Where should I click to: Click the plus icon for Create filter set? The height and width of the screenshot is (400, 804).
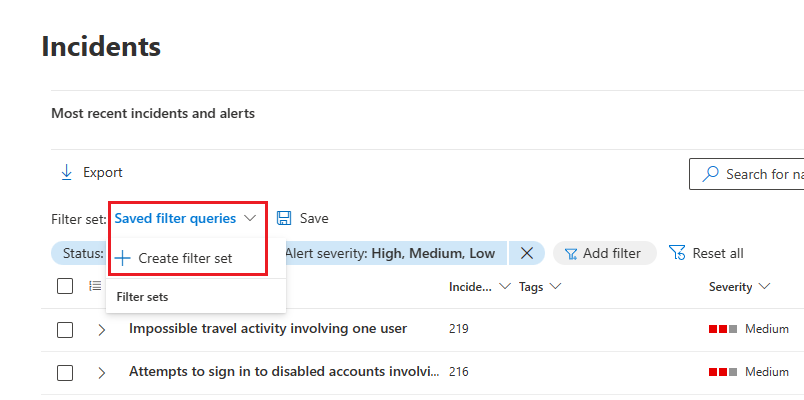coord(123,258)
